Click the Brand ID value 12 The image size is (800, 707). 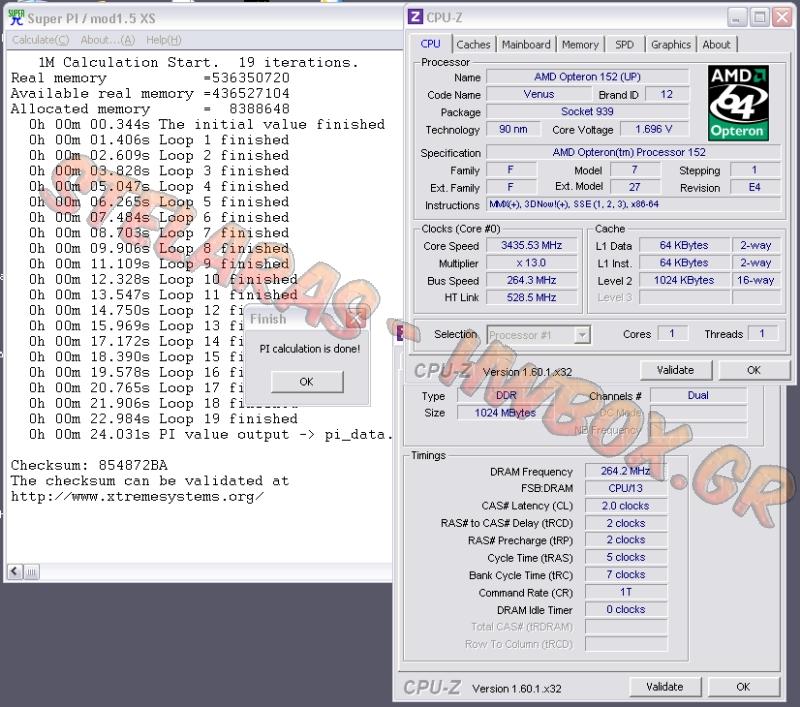(x=666, y=94)
